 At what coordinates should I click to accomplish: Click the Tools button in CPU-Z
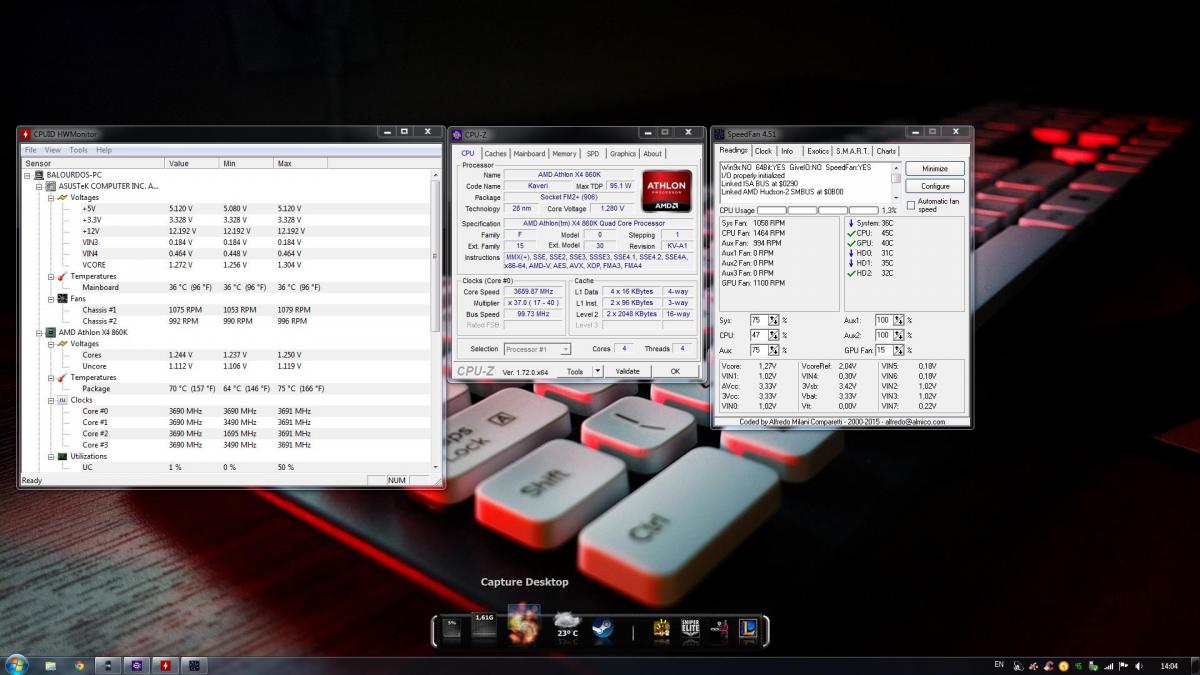(x=574, y=371)
